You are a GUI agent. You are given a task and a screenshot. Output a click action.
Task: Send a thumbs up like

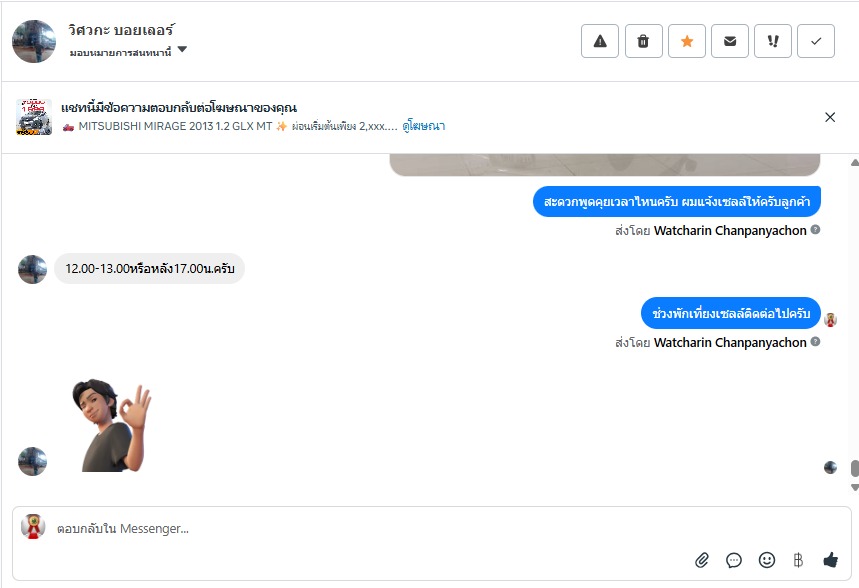click(x=831, y=560)
